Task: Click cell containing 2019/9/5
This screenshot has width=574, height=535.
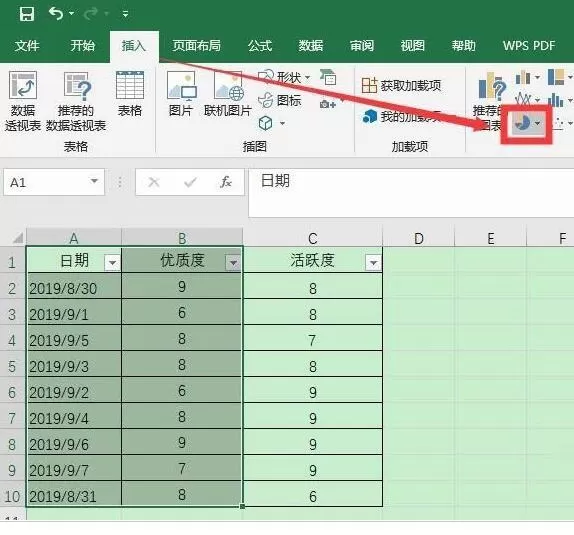Action: pos(74,338)
